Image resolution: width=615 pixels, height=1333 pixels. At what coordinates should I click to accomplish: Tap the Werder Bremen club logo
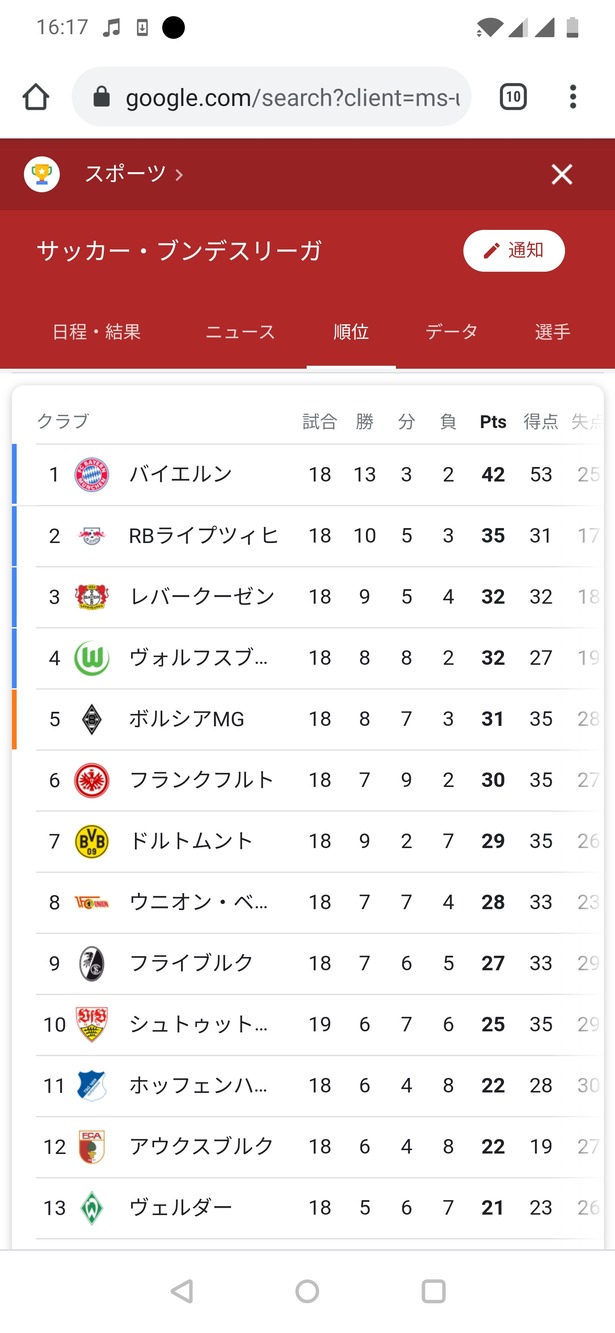pyautogui.click(x=92, y=1208)
